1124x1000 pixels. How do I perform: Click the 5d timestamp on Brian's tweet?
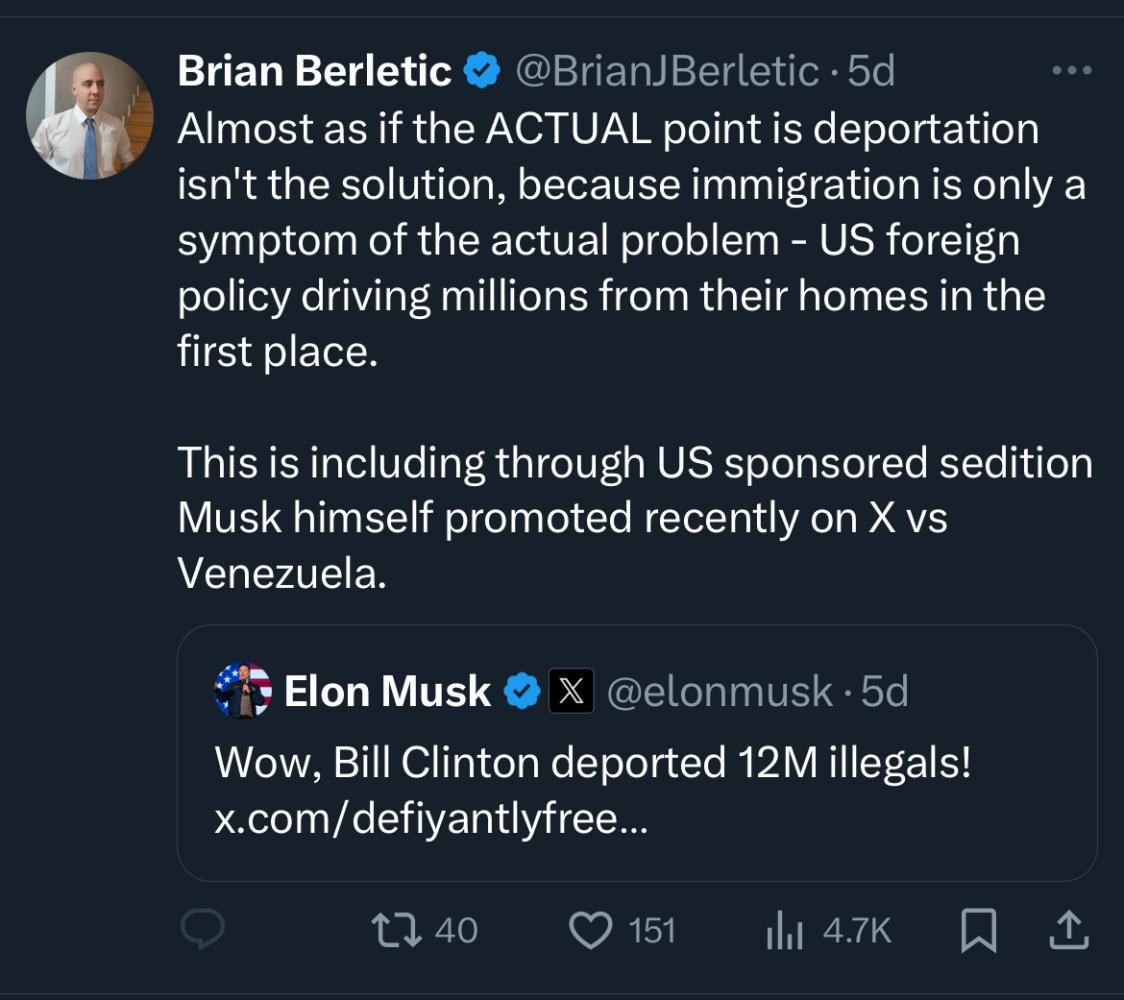871,71
